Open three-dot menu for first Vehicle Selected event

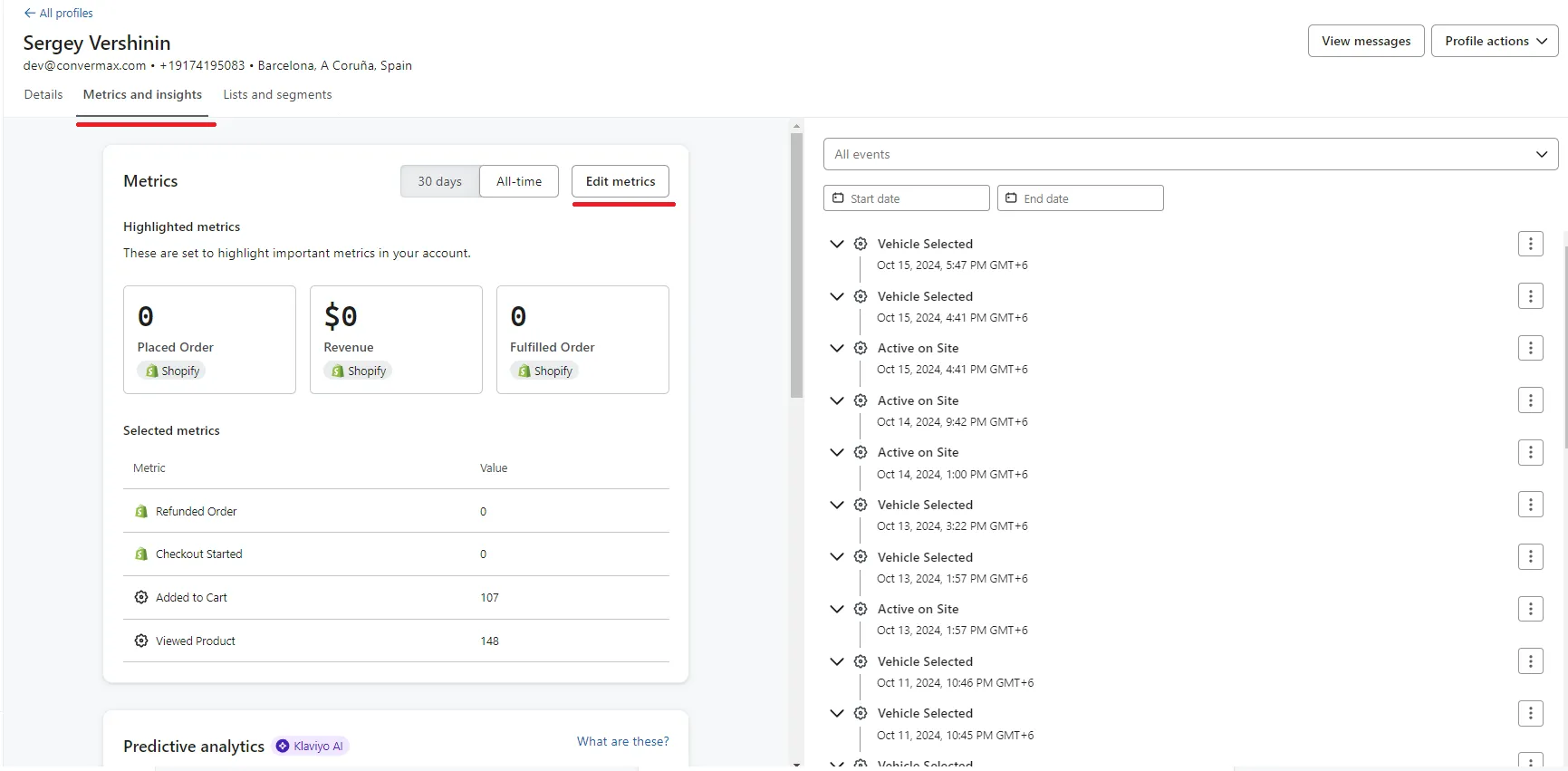pos(1530,244)
